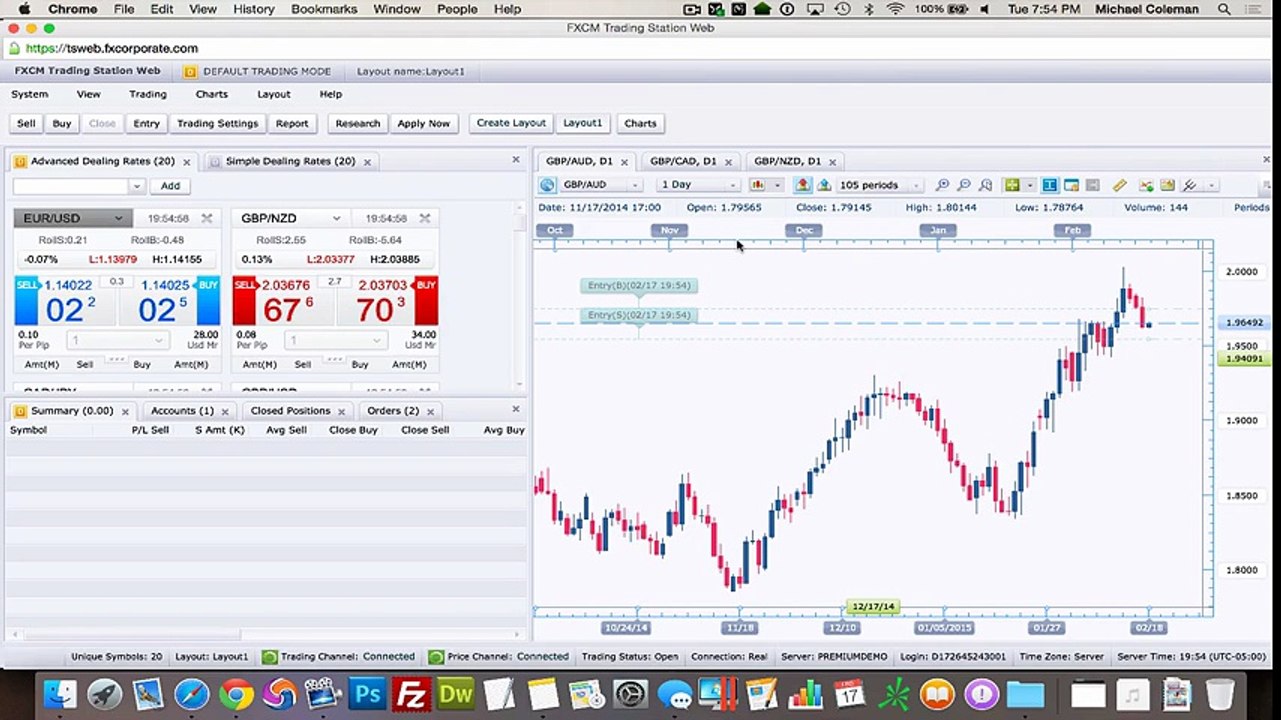Viewport: 1281px width, 720px height.
Task: Click the Default Trading Mode lock icon
Action: [x=190, y=72]
